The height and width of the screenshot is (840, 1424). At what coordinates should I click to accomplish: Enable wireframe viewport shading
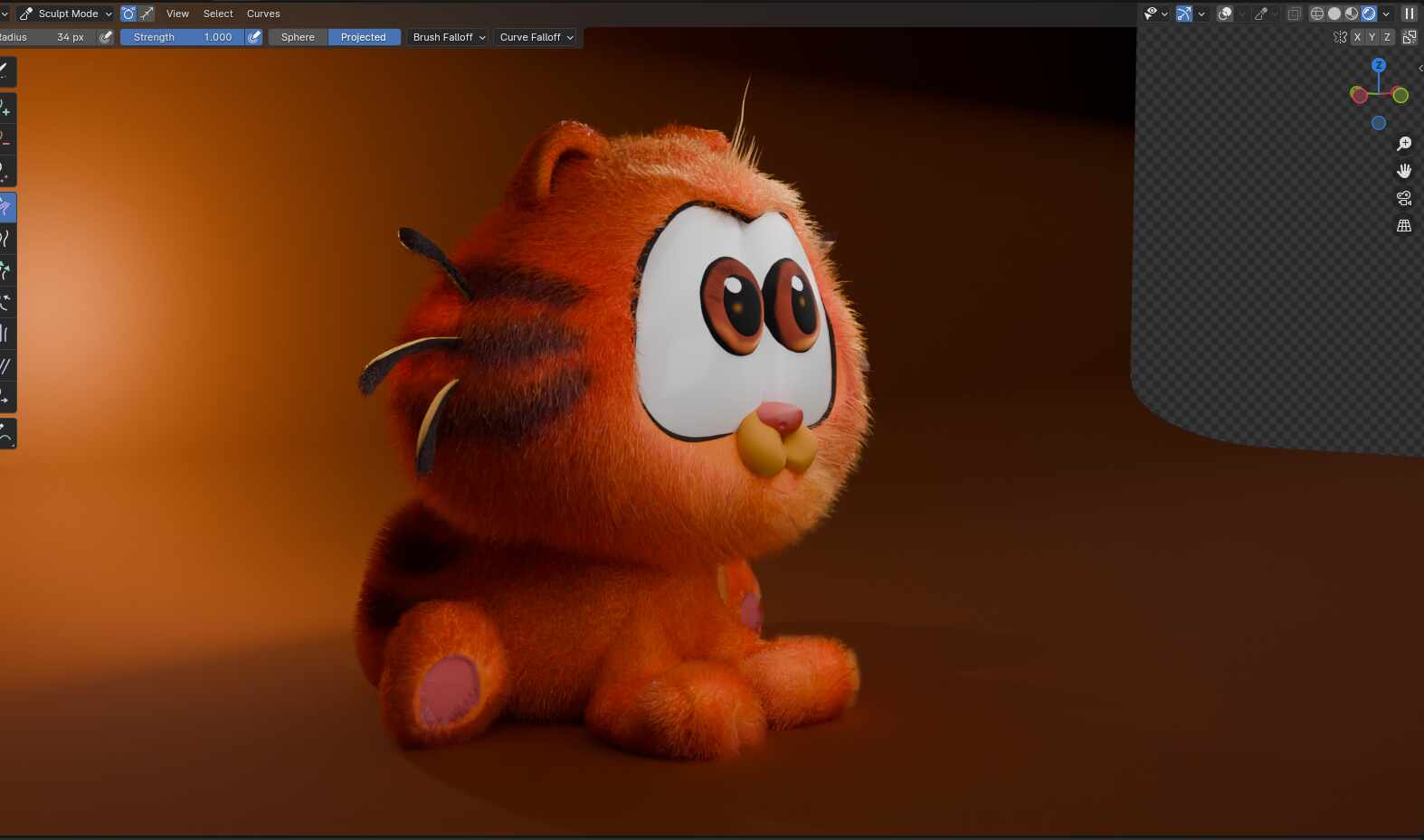tap(1317, 14)
